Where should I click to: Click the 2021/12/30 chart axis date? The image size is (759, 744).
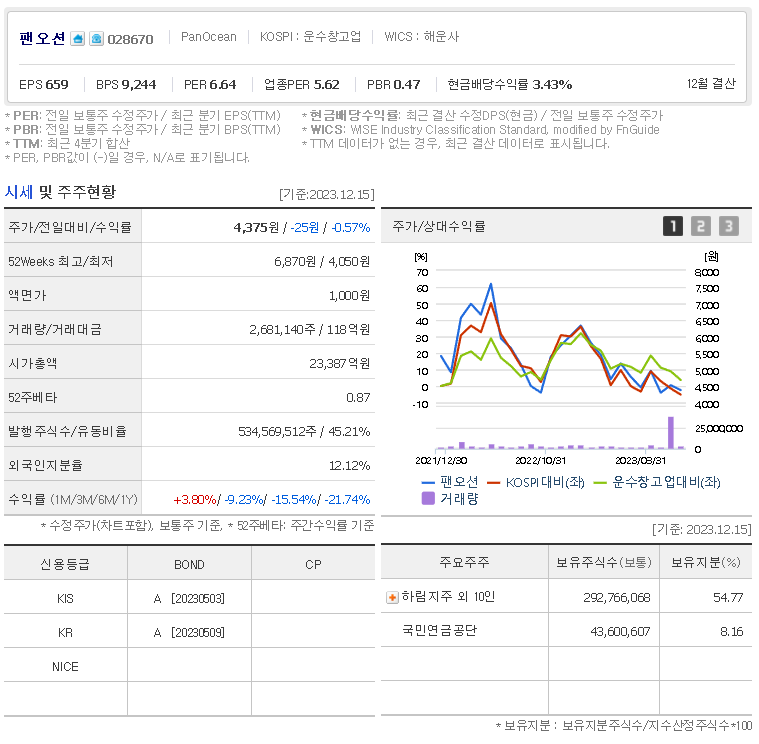[441, 460]
